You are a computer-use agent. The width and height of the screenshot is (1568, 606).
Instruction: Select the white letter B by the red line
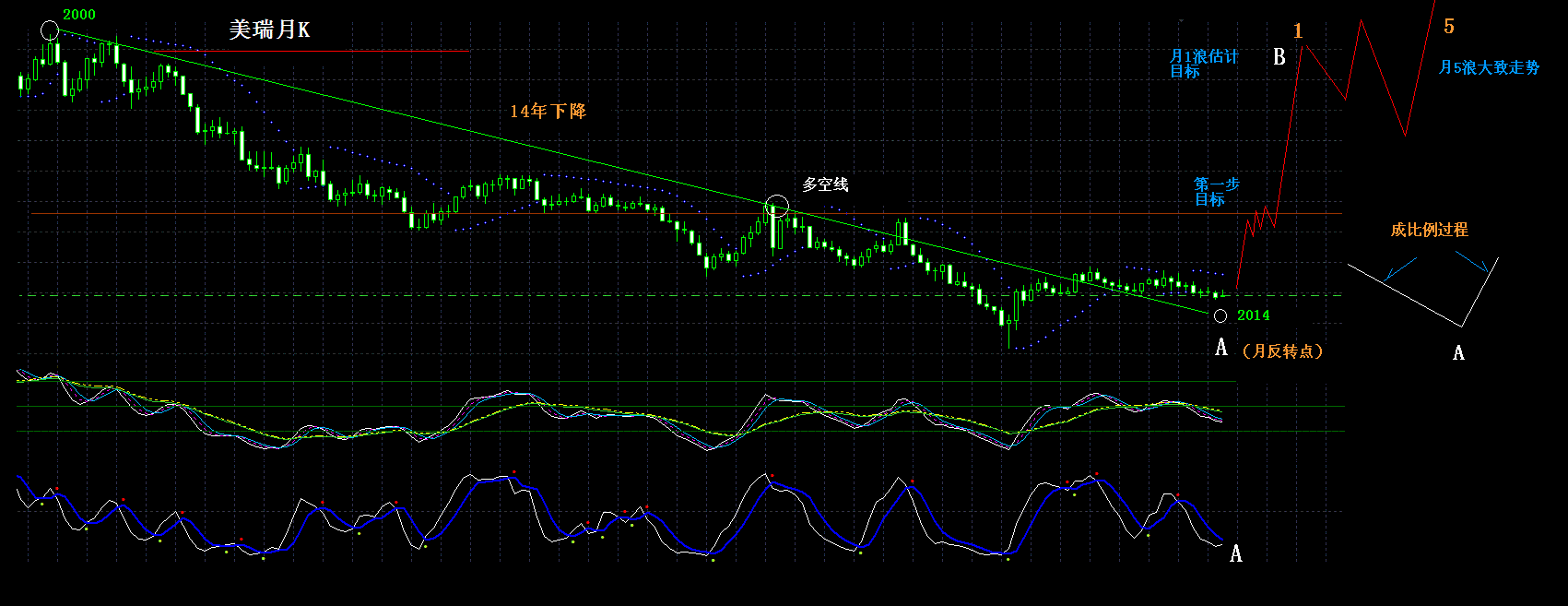[1279, 57]
